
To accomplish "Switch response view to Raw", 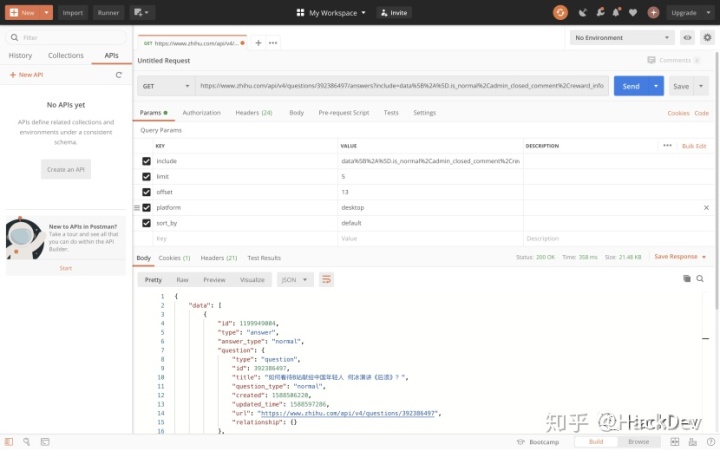I will tap(182, 280).
